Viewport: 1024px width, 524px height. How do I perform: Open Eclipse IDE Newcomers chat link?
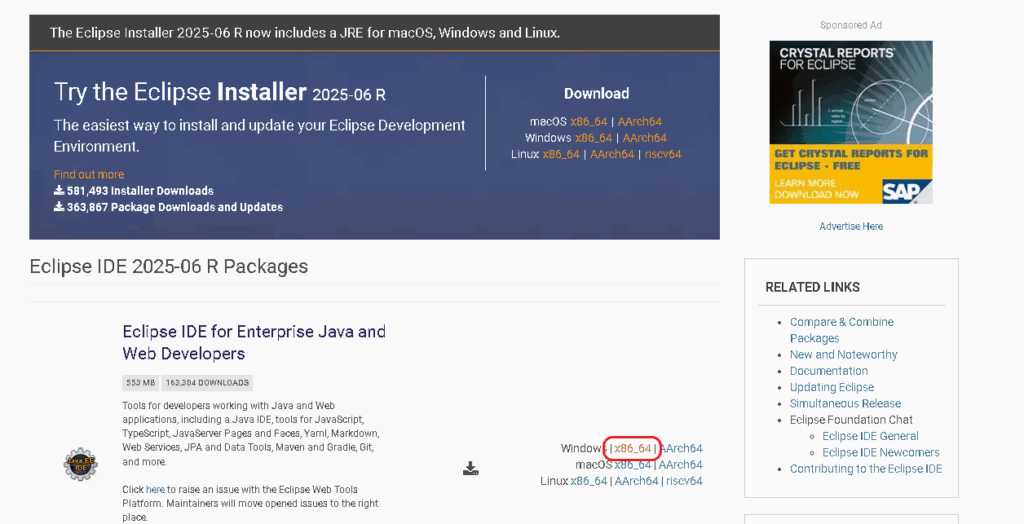[x=881, y=453]
